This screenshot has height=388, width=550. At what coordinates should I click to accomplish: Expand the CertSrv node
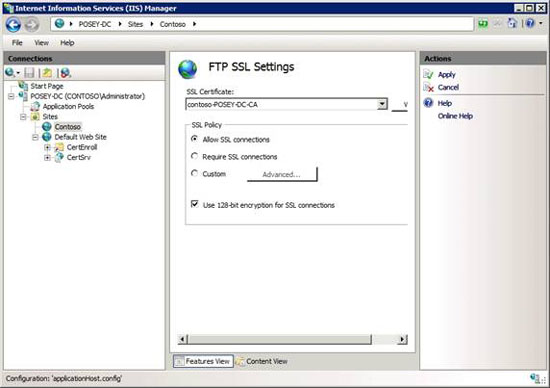coord(47,158)
